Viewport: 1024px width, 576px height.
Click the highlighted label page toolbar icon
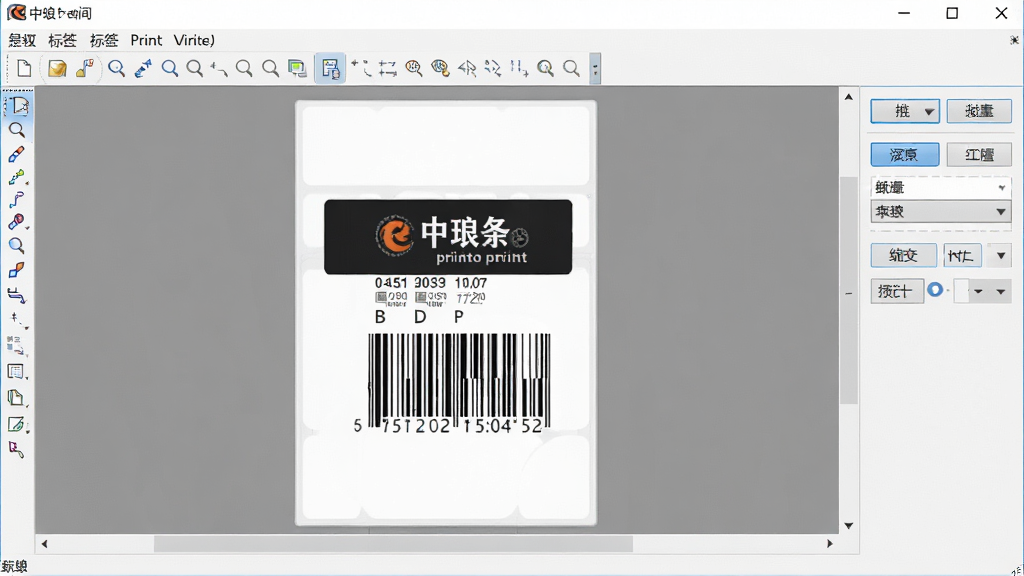[x=330, y=68]
